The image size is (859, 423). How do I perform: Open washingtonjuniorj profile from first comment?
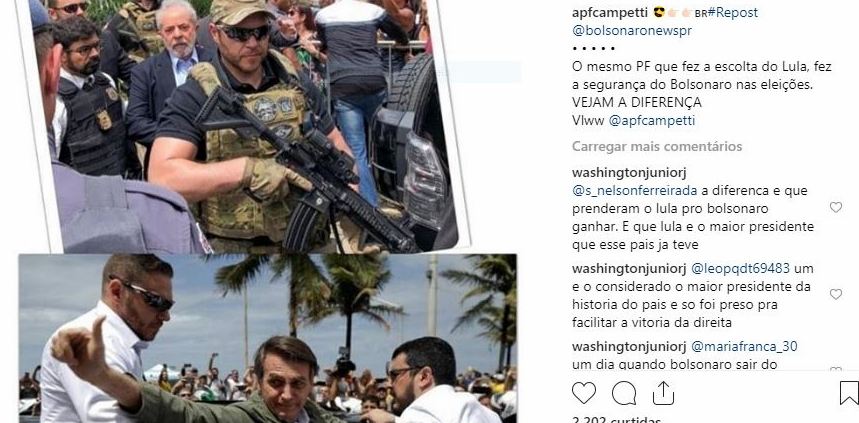coord(629,173)
